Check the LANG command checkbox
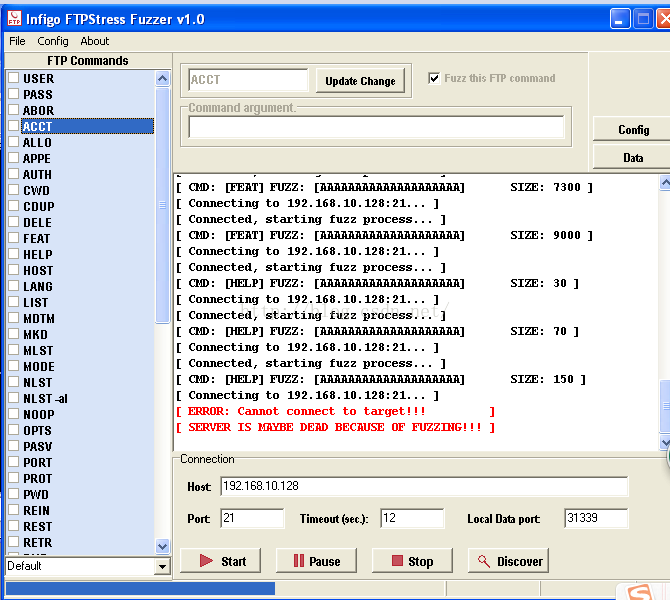This screenshot has width=670, height=600. [x=14, y=286]
